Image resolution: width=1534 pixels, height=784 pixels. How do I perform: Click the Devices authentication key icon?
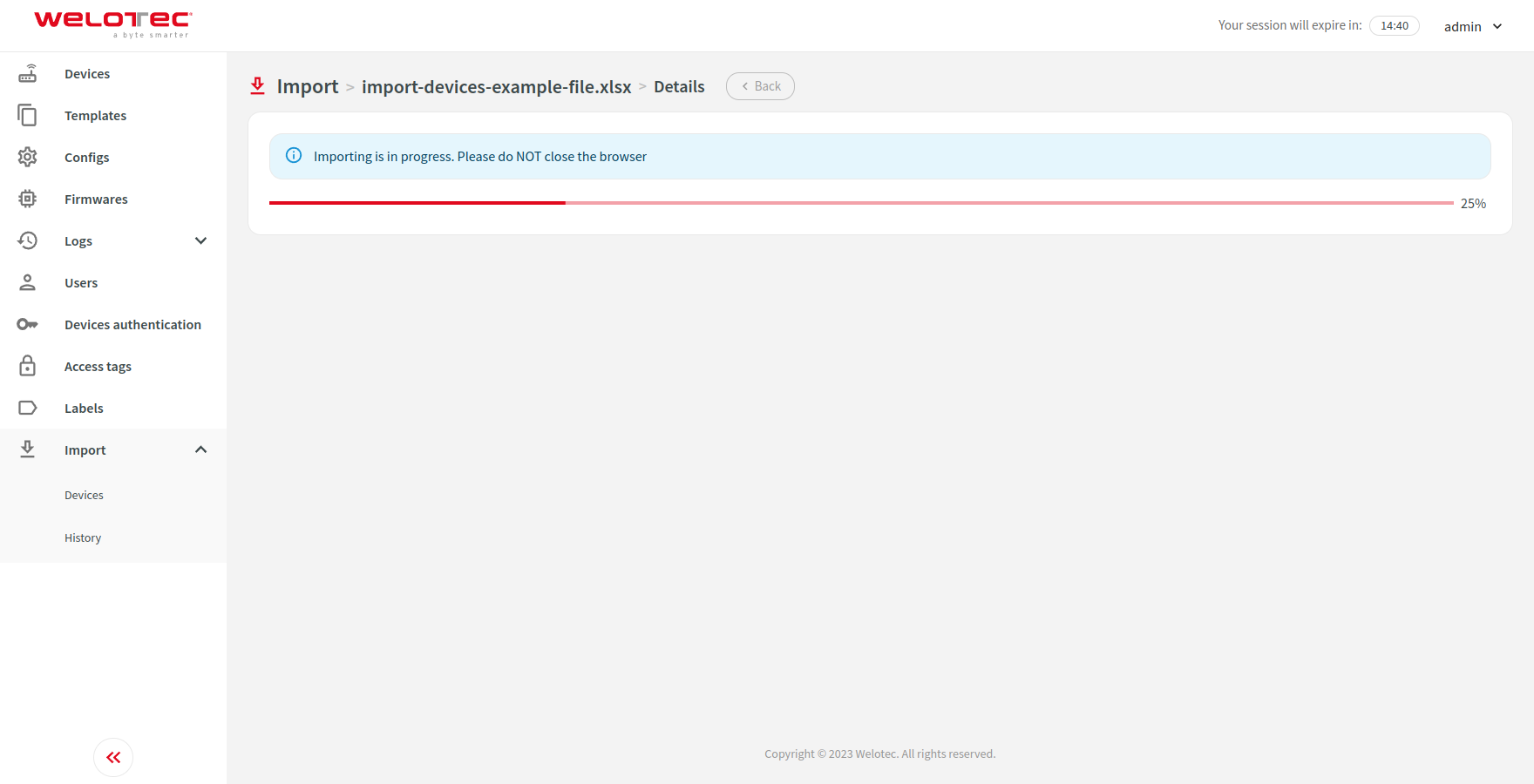point(28,325)
